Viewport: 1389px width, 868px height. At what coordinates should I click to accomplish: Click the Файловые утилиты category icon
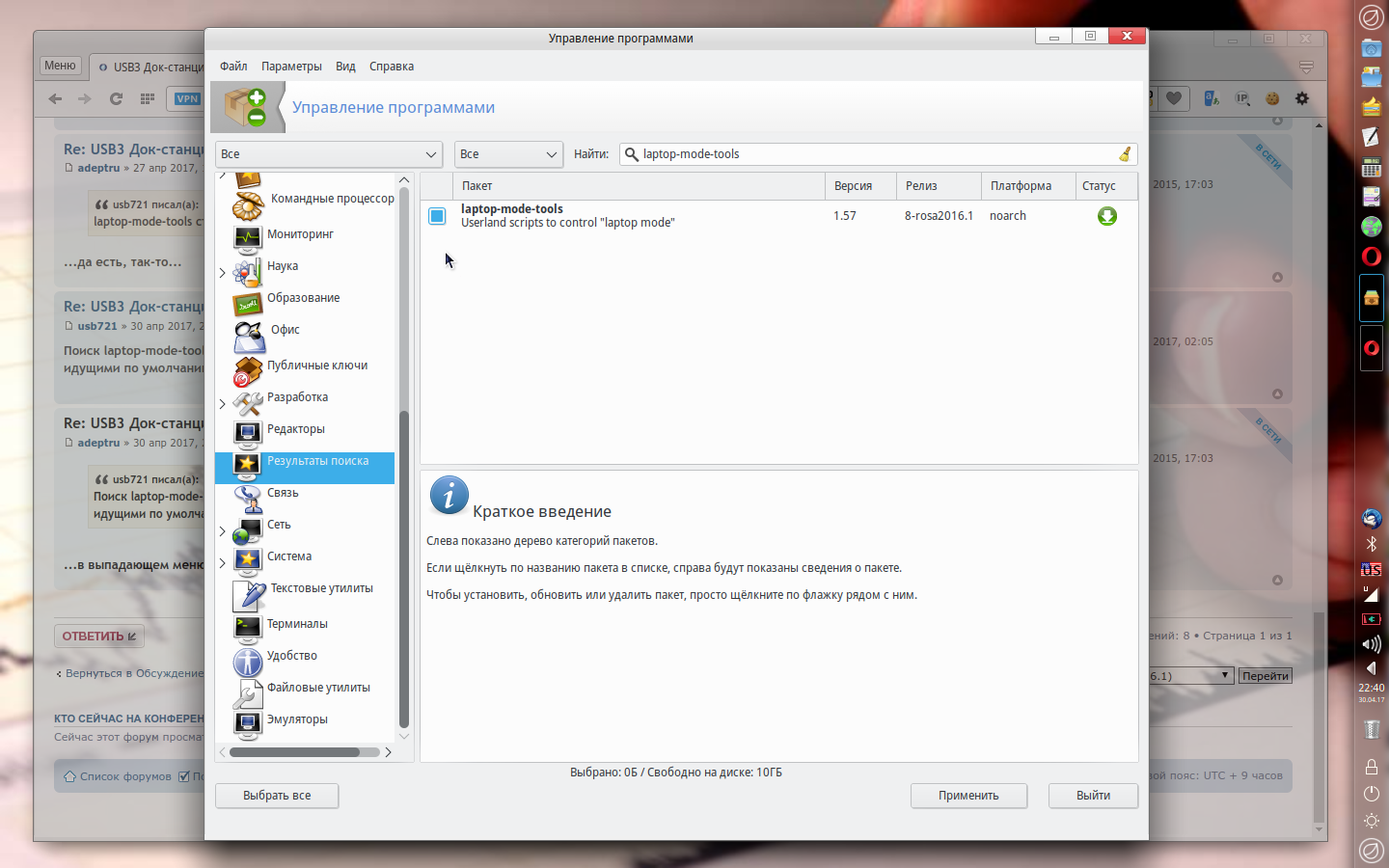point(248,693)
